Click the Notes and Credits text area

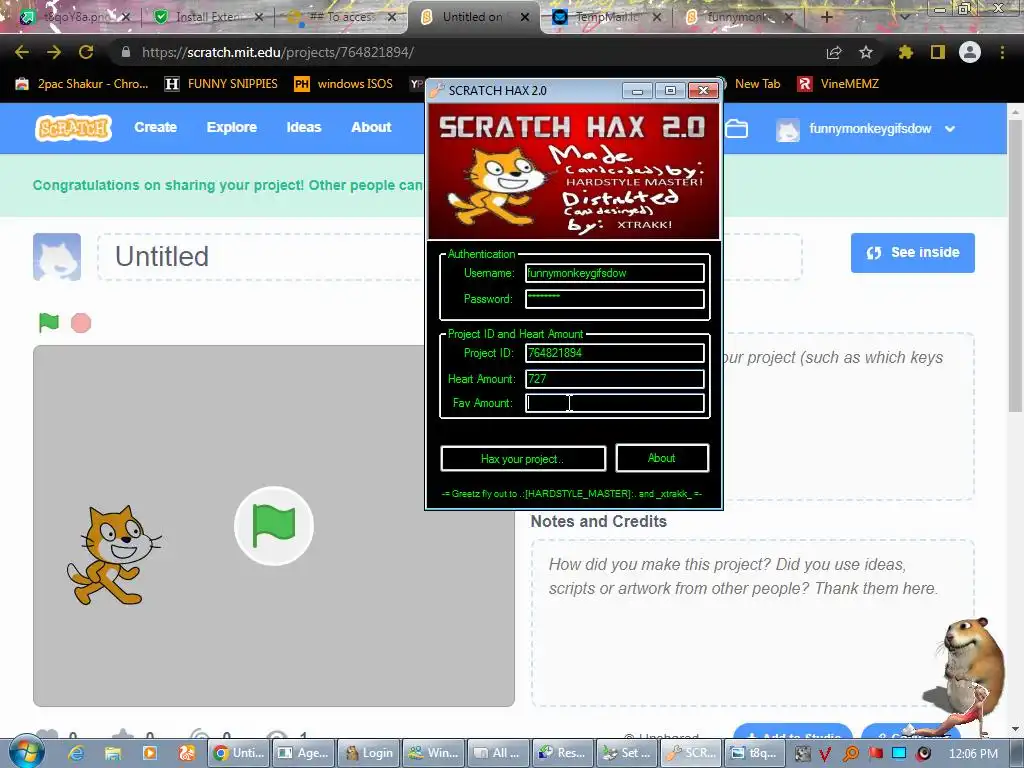(752, 622)
